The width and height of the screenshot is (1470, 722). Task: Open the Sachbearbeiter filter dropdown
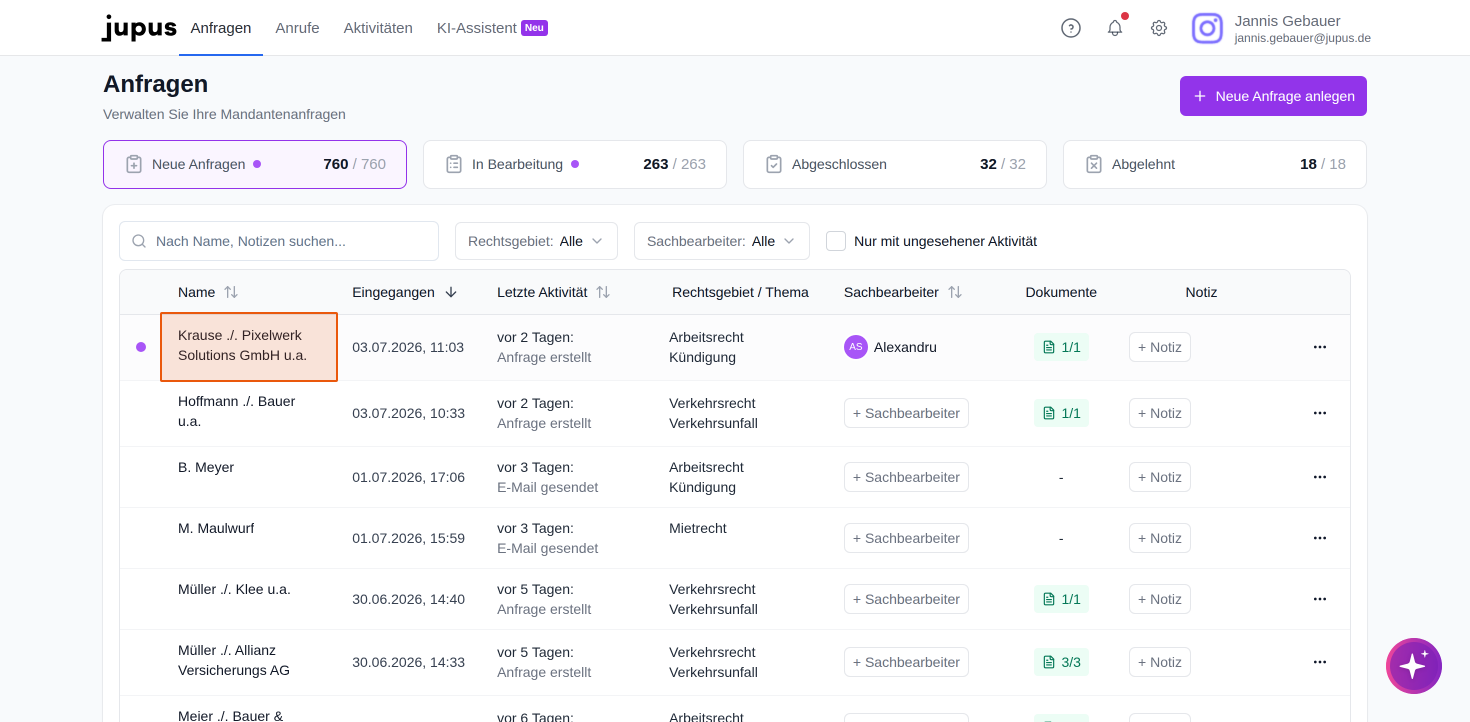coord(722,241)
